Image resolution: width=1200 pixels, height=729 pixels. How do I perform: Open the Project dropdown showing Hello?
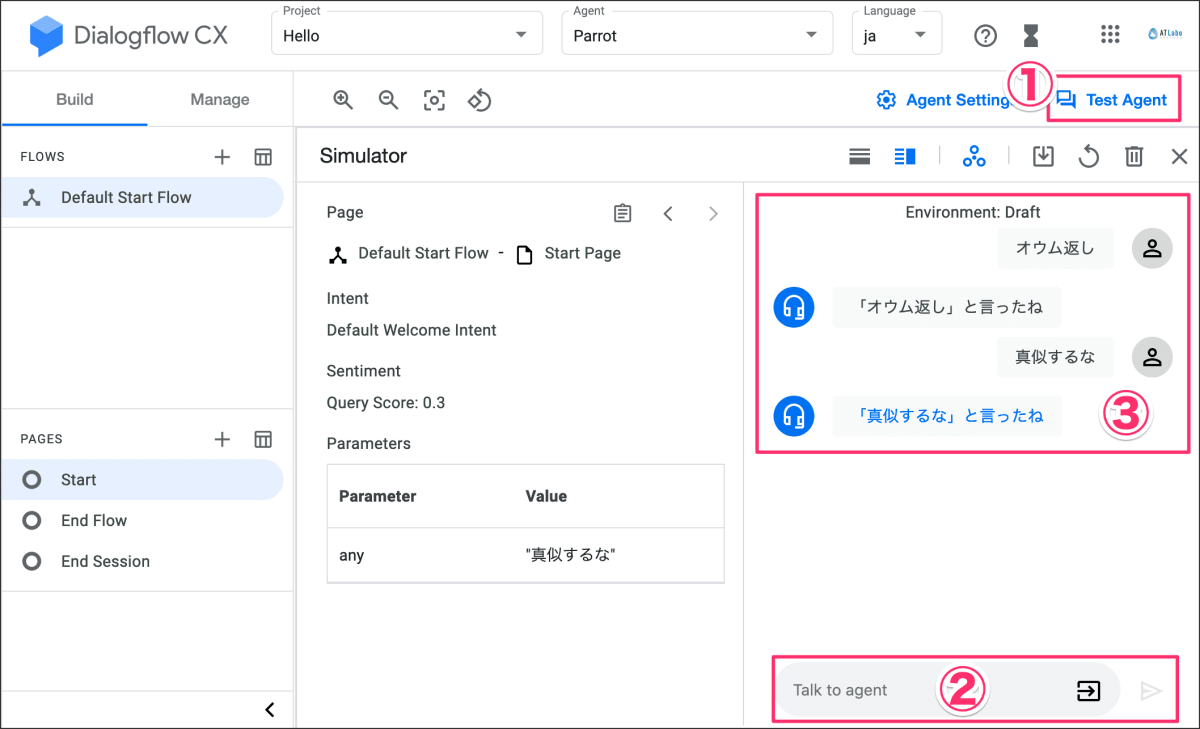pyautogui.click(x=407, y=33)
